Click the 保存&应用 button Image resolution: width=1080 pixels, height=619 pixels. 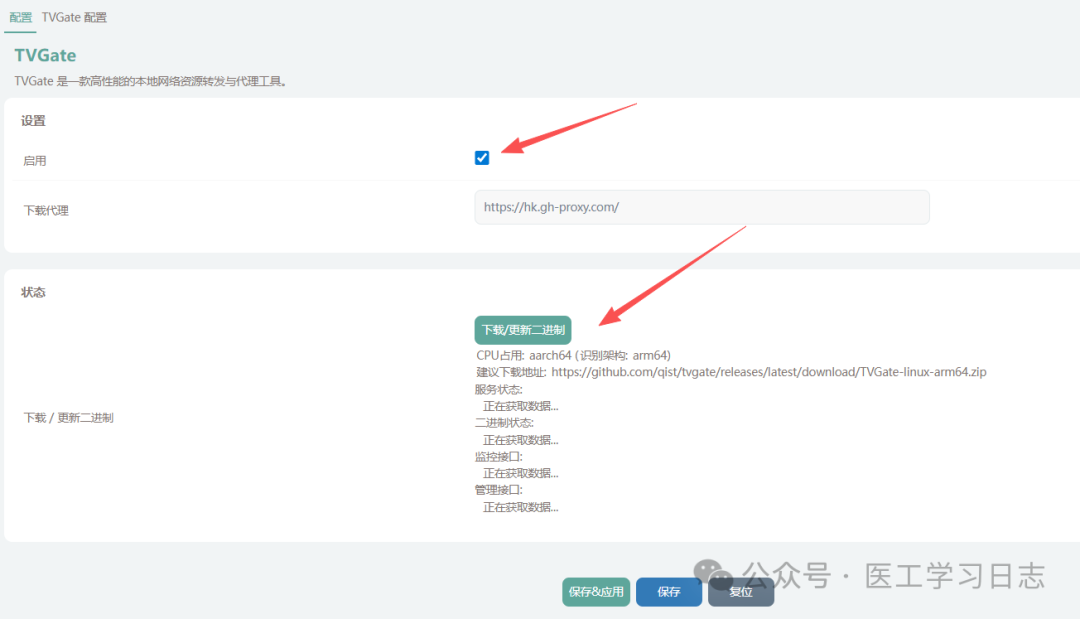[x=596, y=591]
